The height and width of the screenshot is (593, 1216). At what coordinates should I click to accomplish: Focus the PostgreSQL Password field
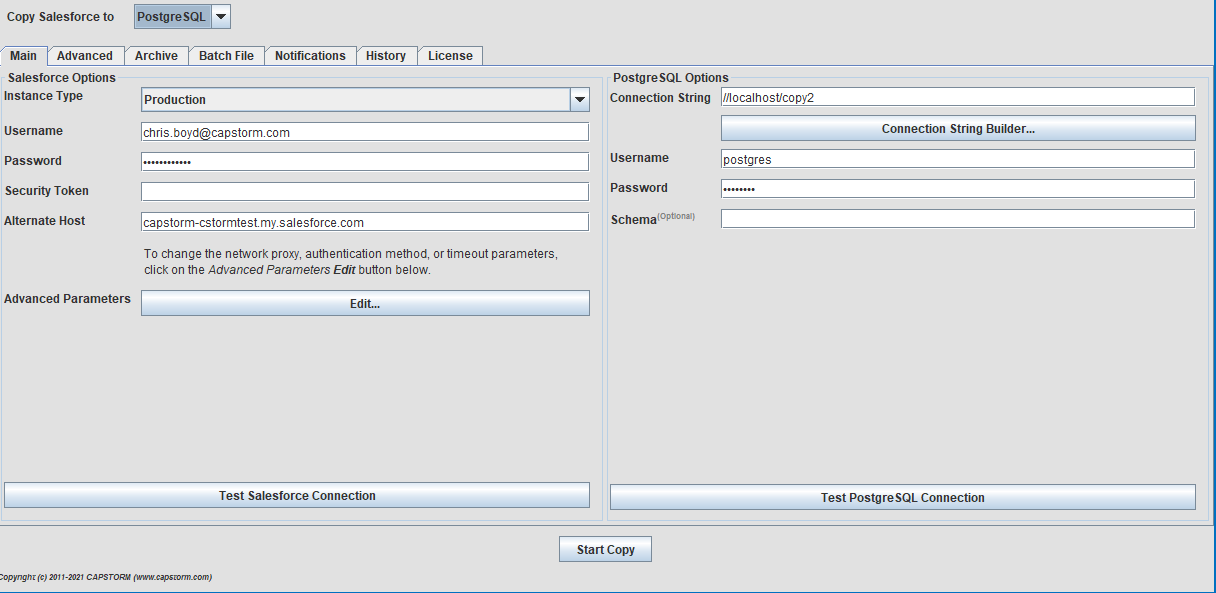click(x=958, y=189)
